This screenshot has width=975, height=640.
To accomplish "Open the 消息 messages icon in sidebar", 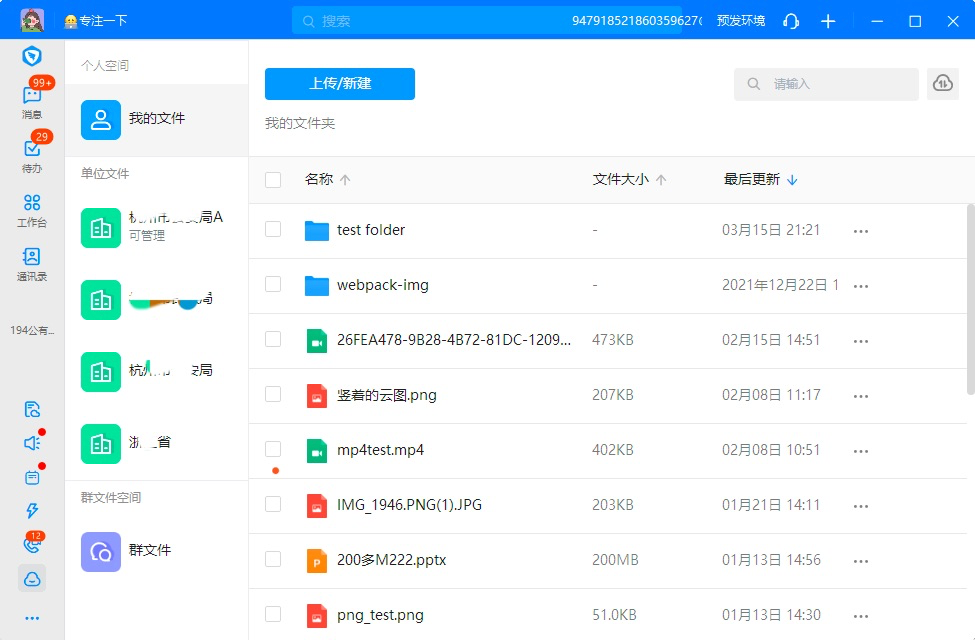I will [32, 98].
